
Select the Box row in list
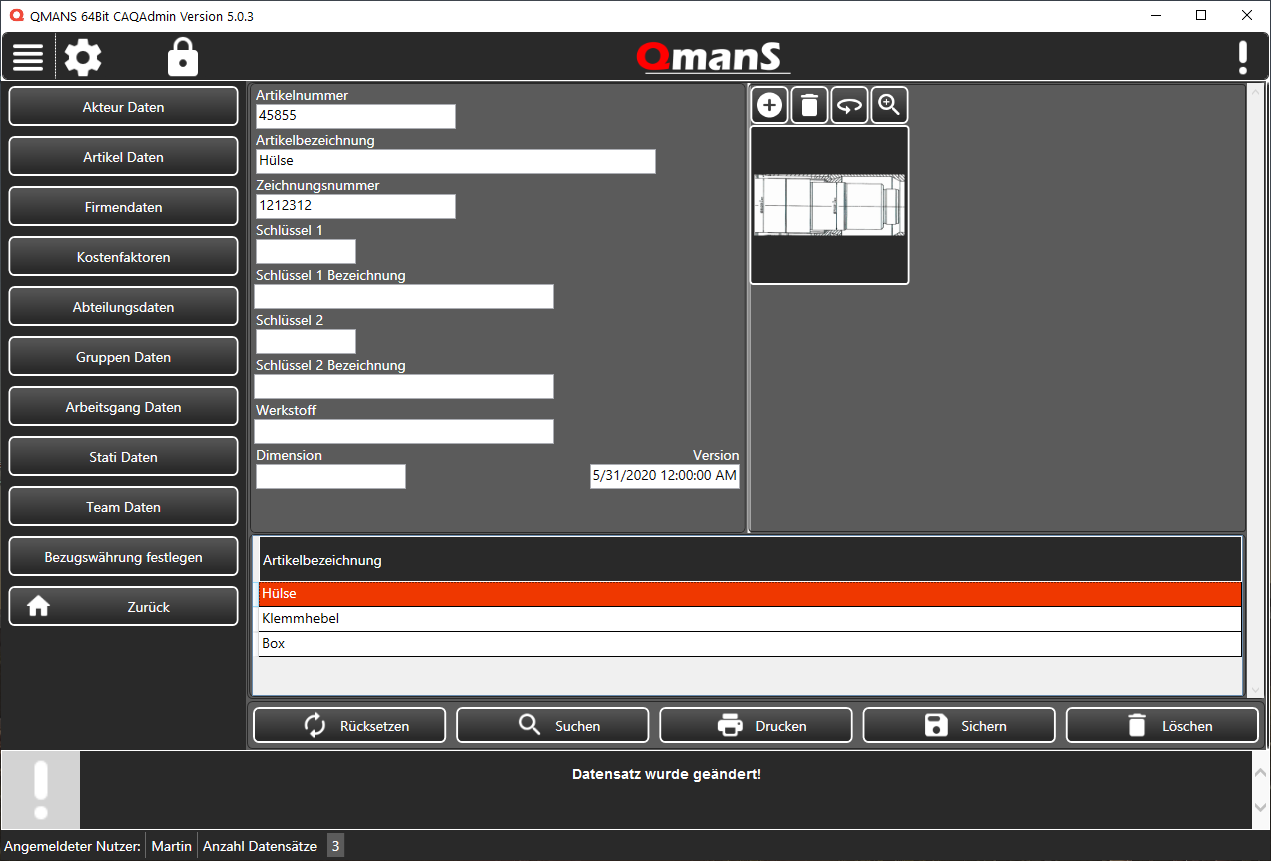[x=750, y=644]
